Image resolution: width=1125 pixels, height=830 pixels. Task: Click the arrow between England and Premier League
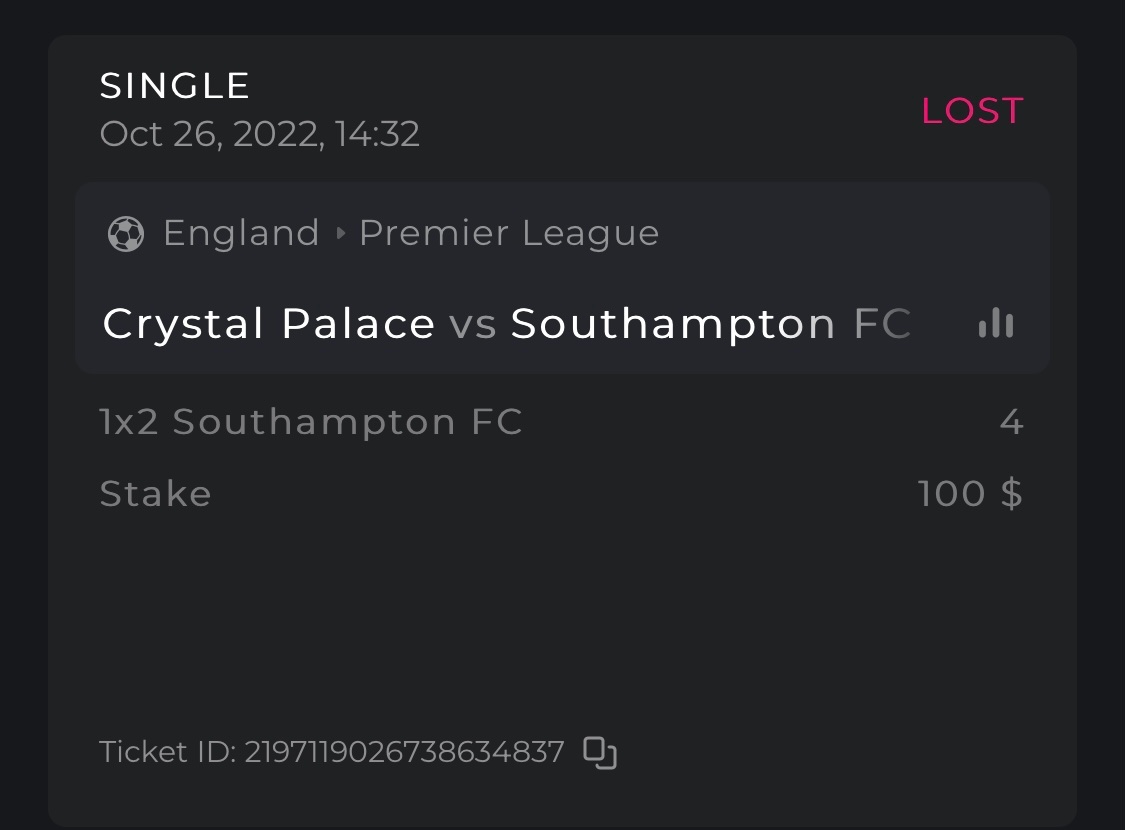341,234
